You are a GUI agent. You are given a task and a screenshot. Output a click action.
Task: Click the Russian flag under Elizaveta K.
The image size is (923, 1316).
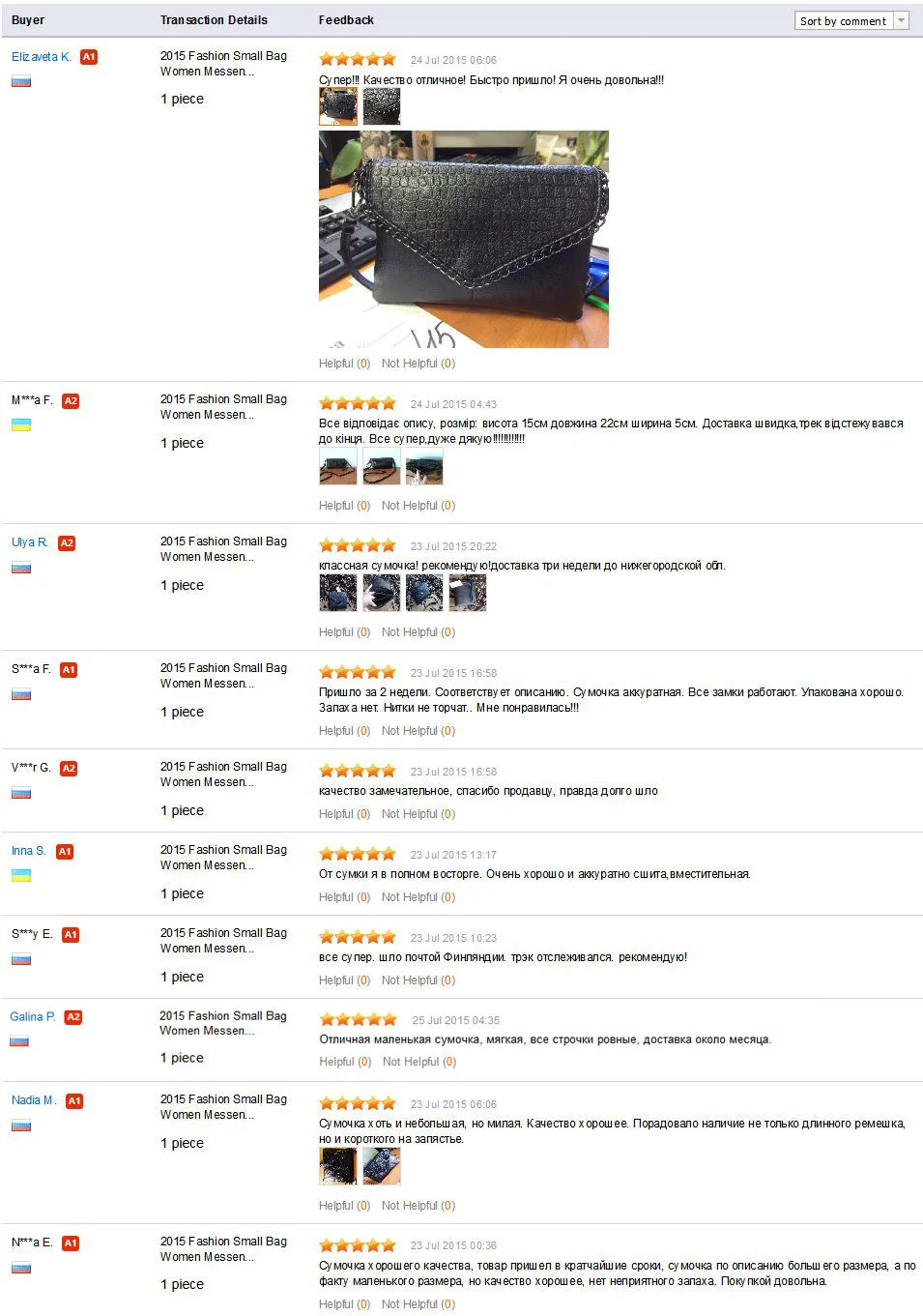tap(21, 81)
